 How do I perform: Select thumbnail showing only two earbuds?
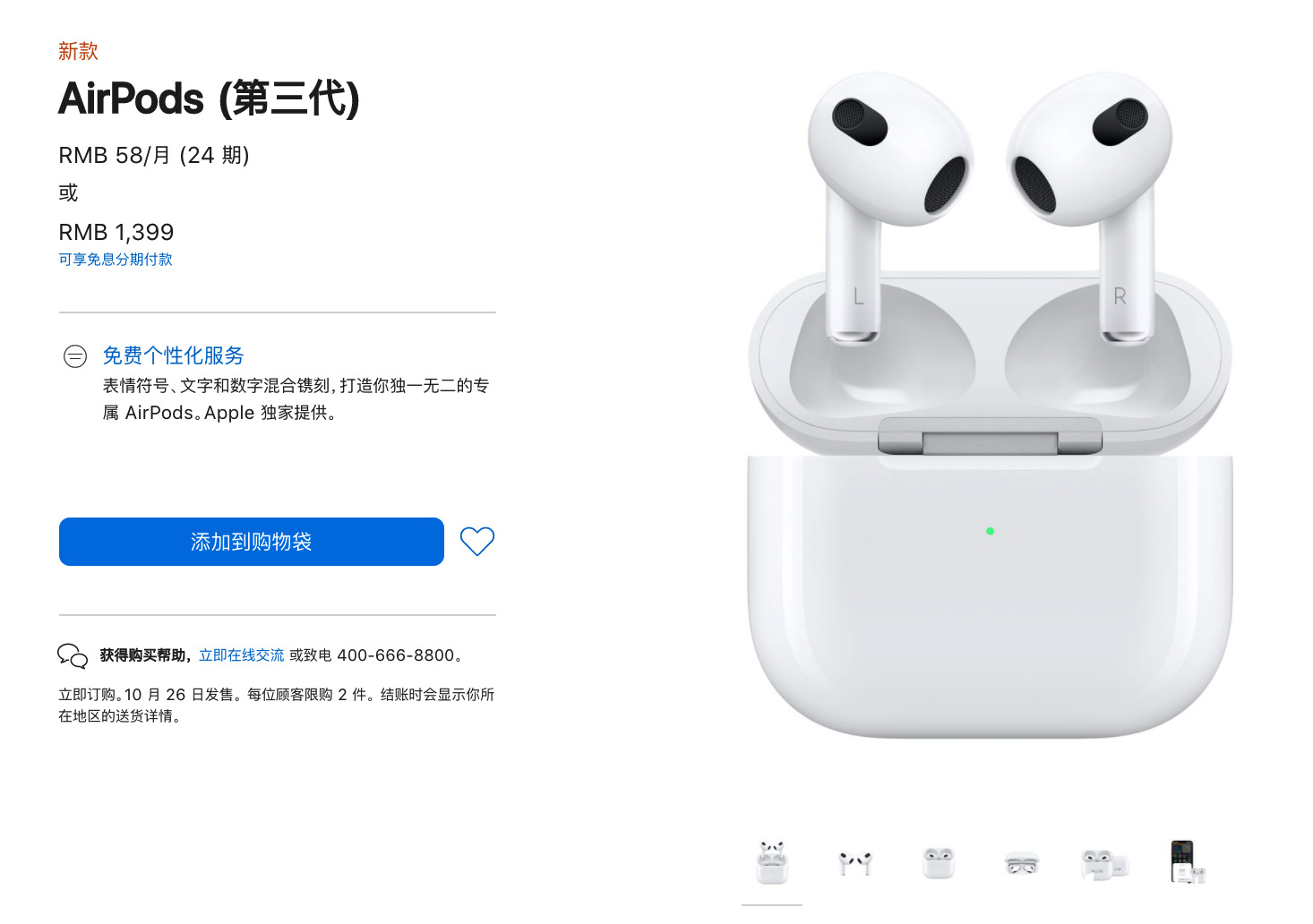(x=855, y=862)
